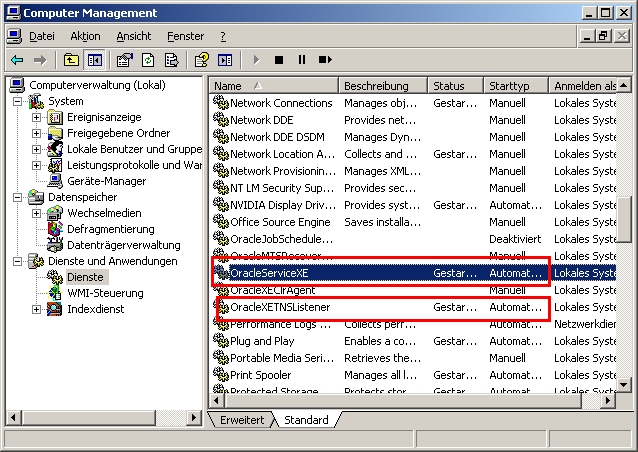Image resolution: width=638 pixels, height=452 pixels.
Task: Expand the Leistungsprotokolle node
Action: [36, 165]
